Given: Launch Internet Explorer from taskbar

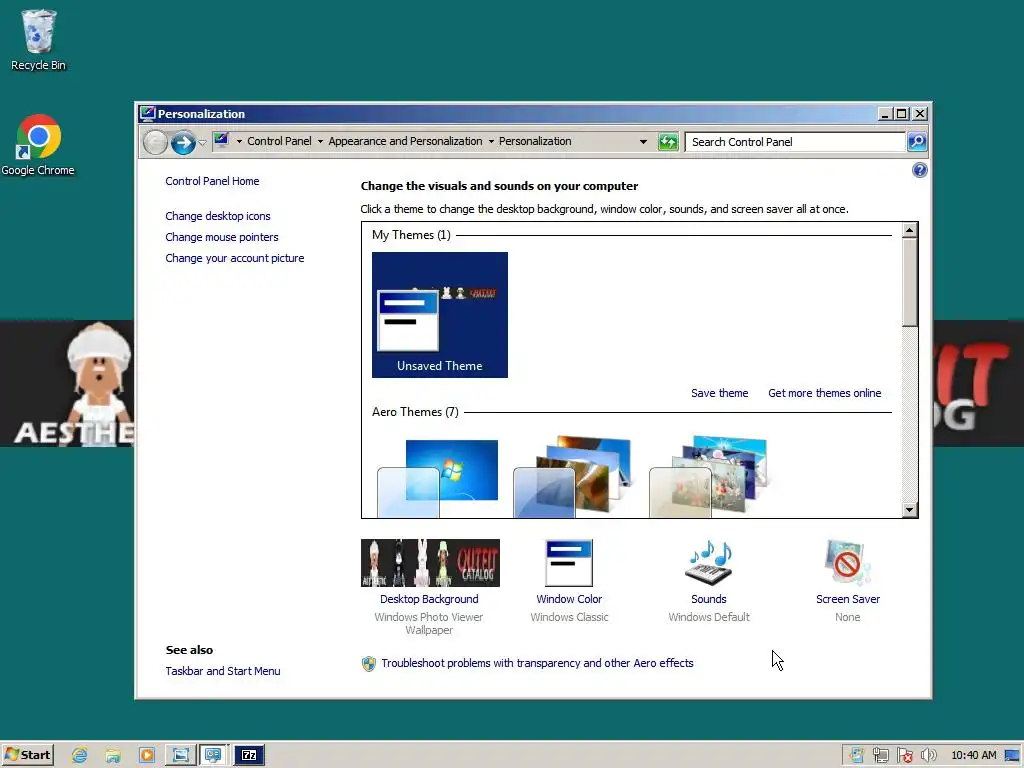Looking at the screenshot, I should (80, 756).
